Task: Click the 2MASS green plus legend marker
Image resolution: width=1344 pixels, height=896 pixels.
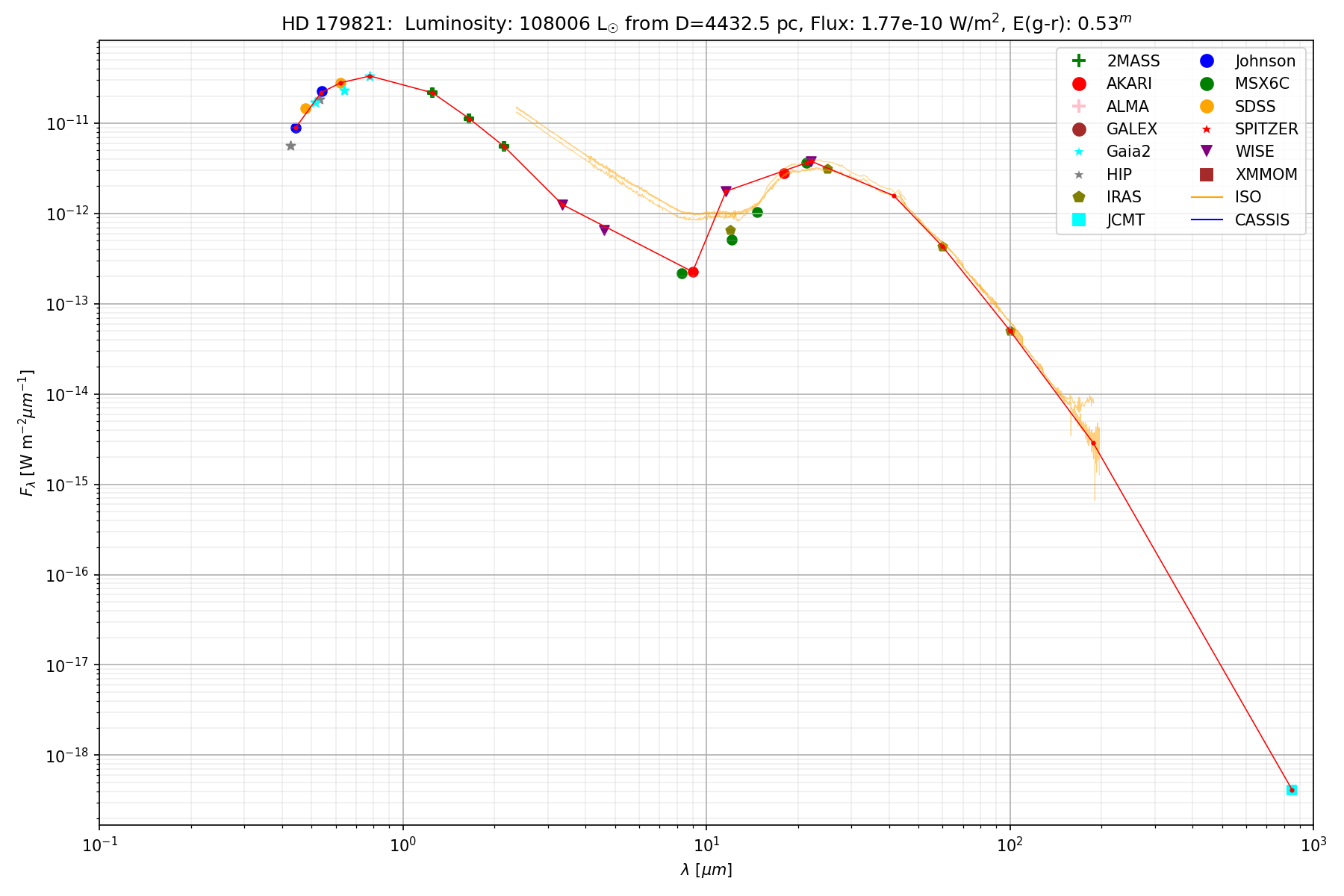Action: coord(1079,61)
